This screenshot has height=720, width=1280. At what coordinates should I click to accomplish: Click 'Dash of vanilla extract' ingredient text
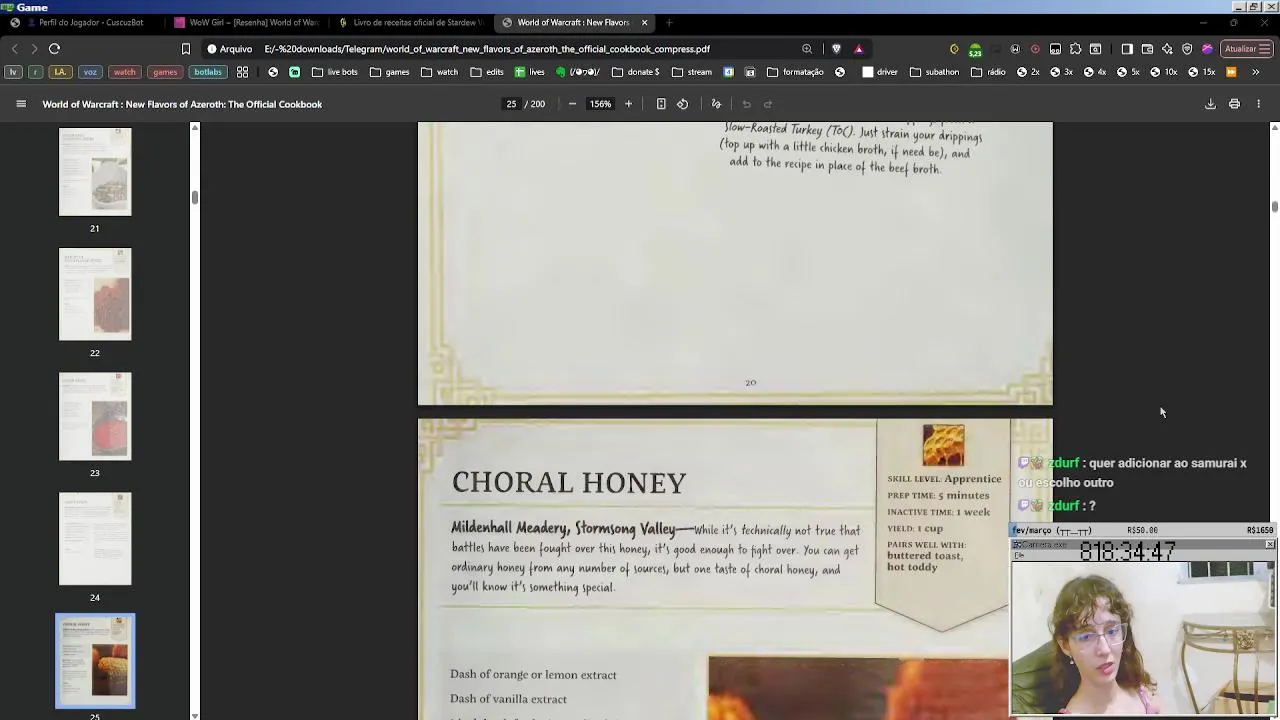[508, 699]
